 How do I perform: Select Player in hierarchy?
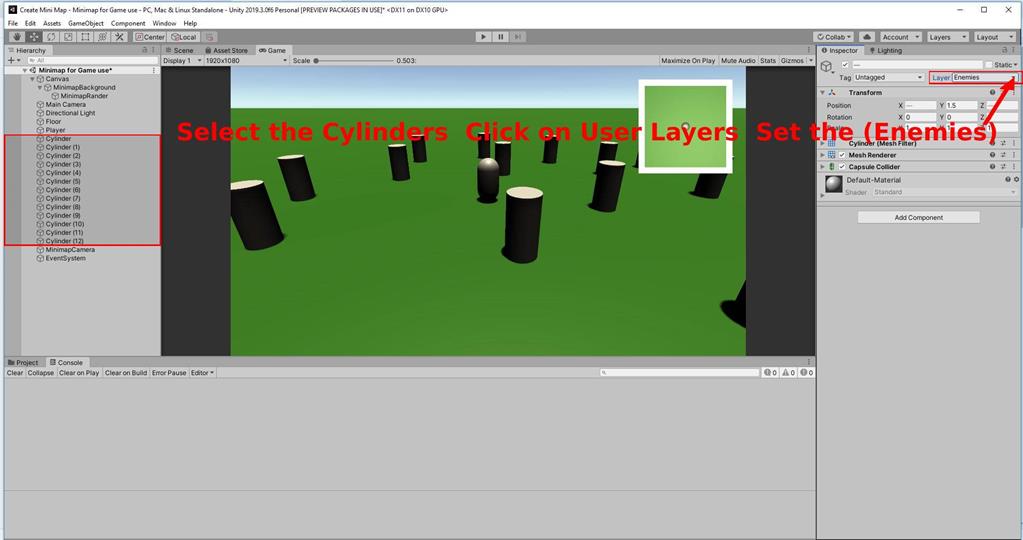click(x=54, y=130)
